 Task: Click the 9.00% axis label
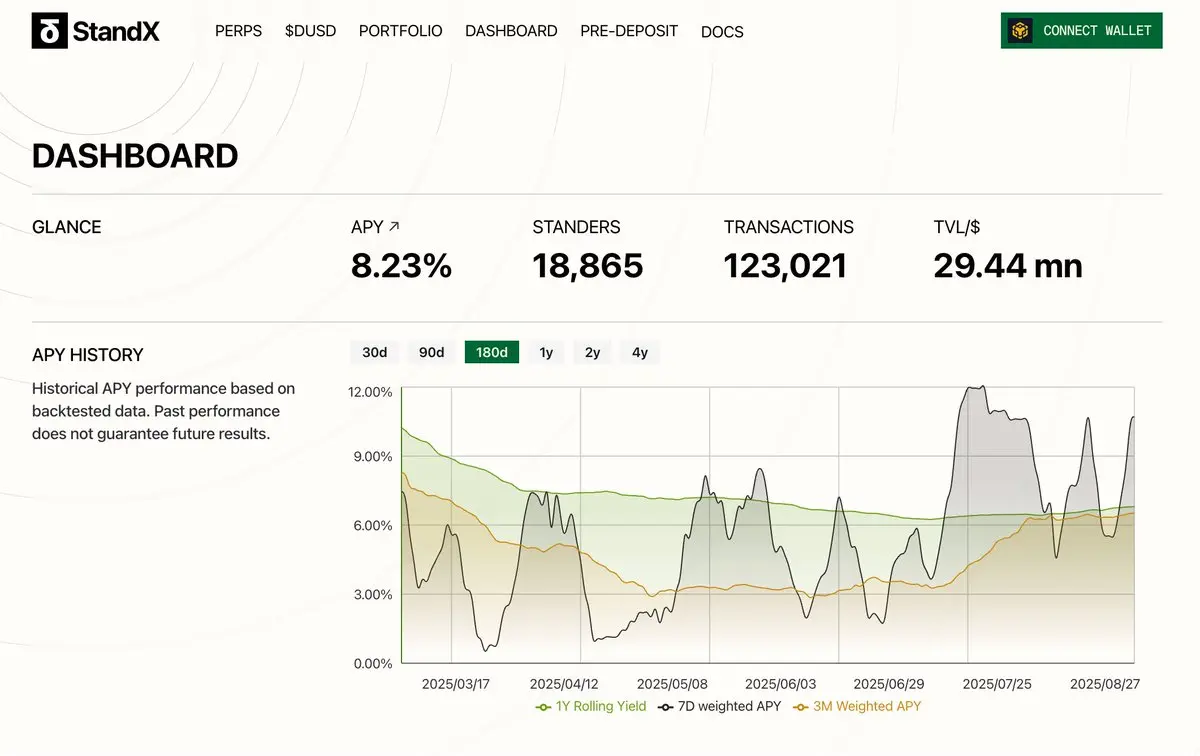click(373, 457)
